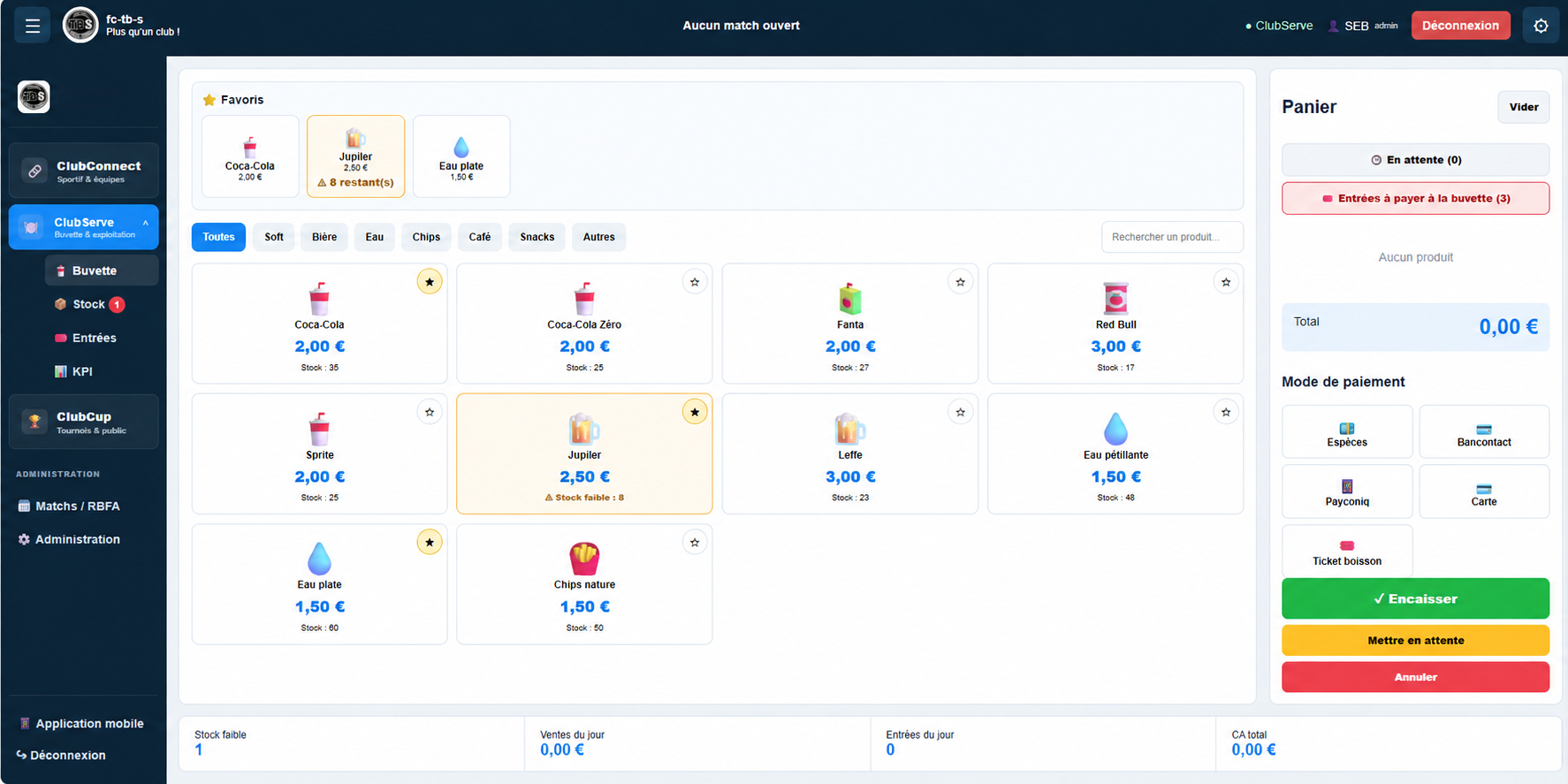
Task: Toggle favorite star on Eau pétillante
Action: pos(1226,412)
